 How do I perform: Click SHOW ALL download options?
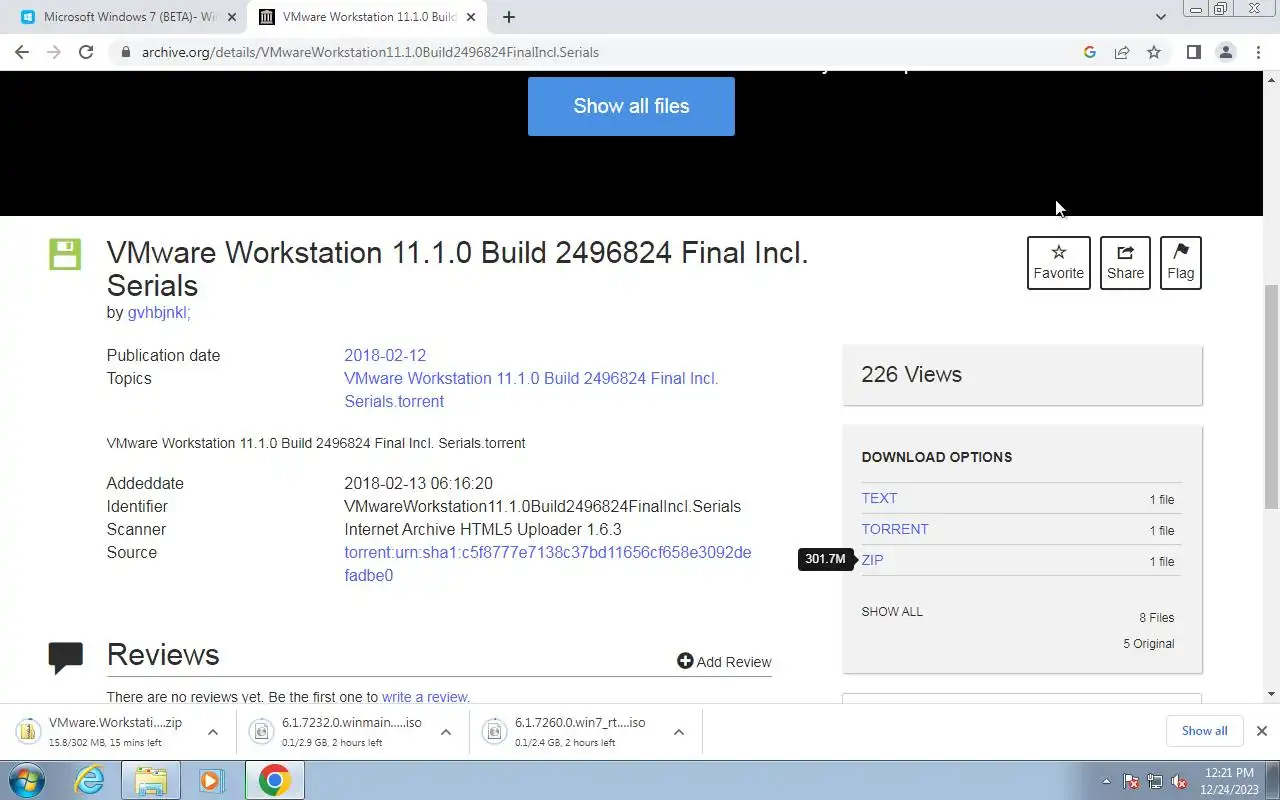(x=892, y=611)
